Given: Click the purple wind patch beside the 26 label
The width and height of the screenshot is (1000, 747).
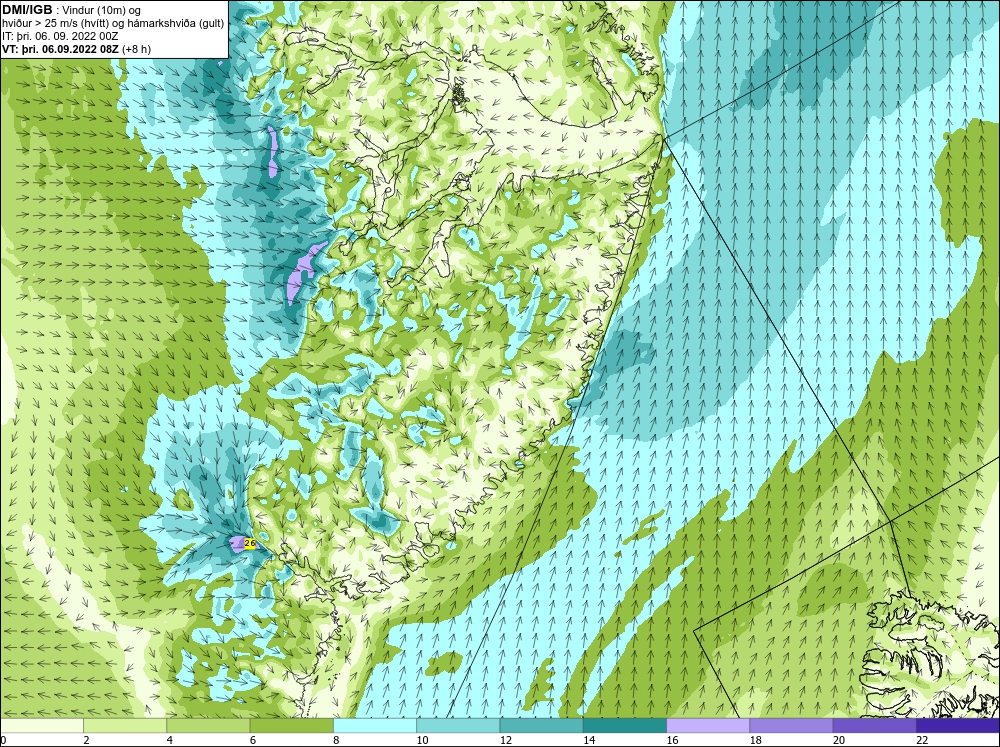Looking at the screenshot, I should click(237, 544).
